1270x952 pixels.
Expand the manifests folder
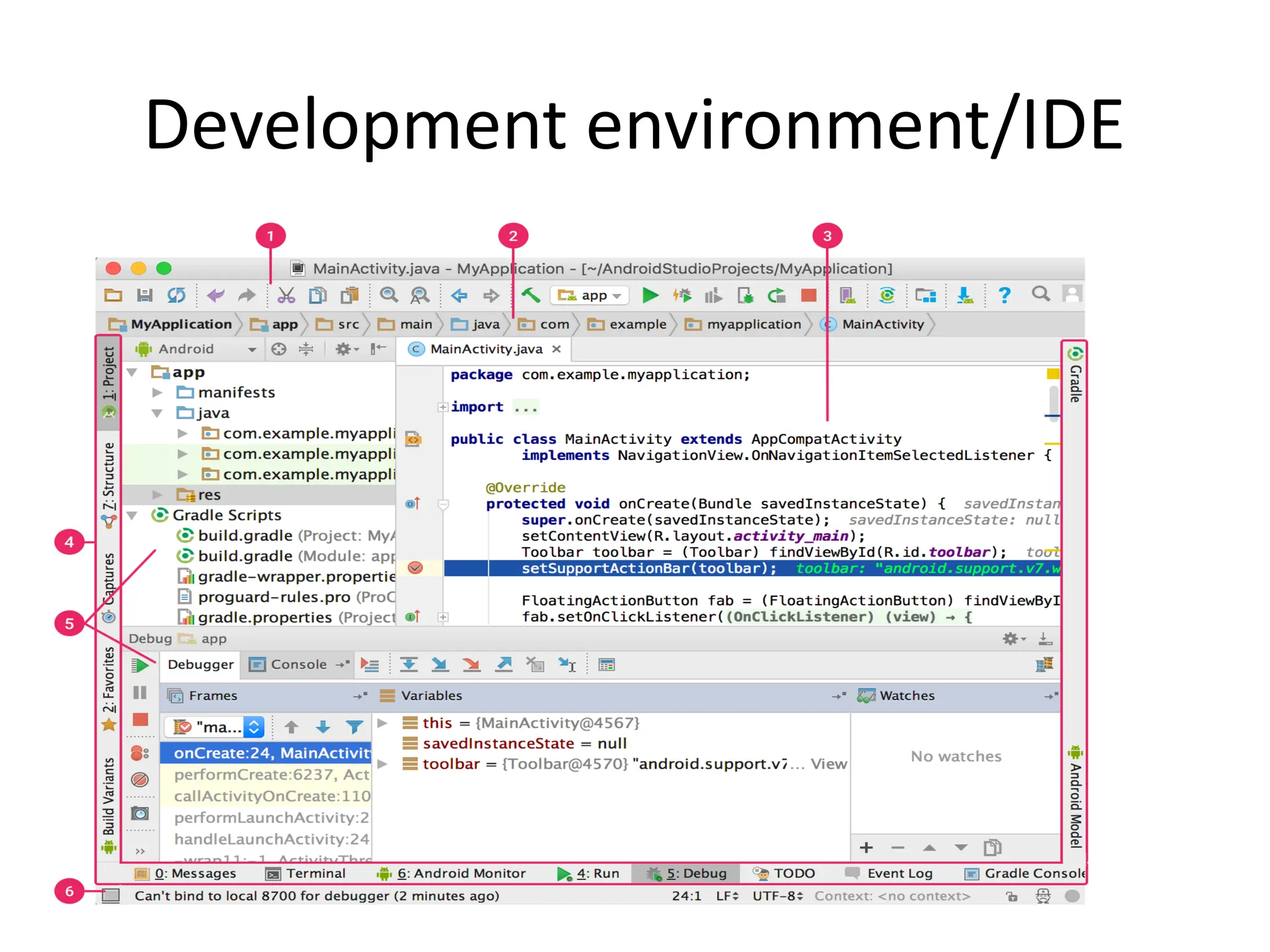pyautogui.click(x=158, y=393)
